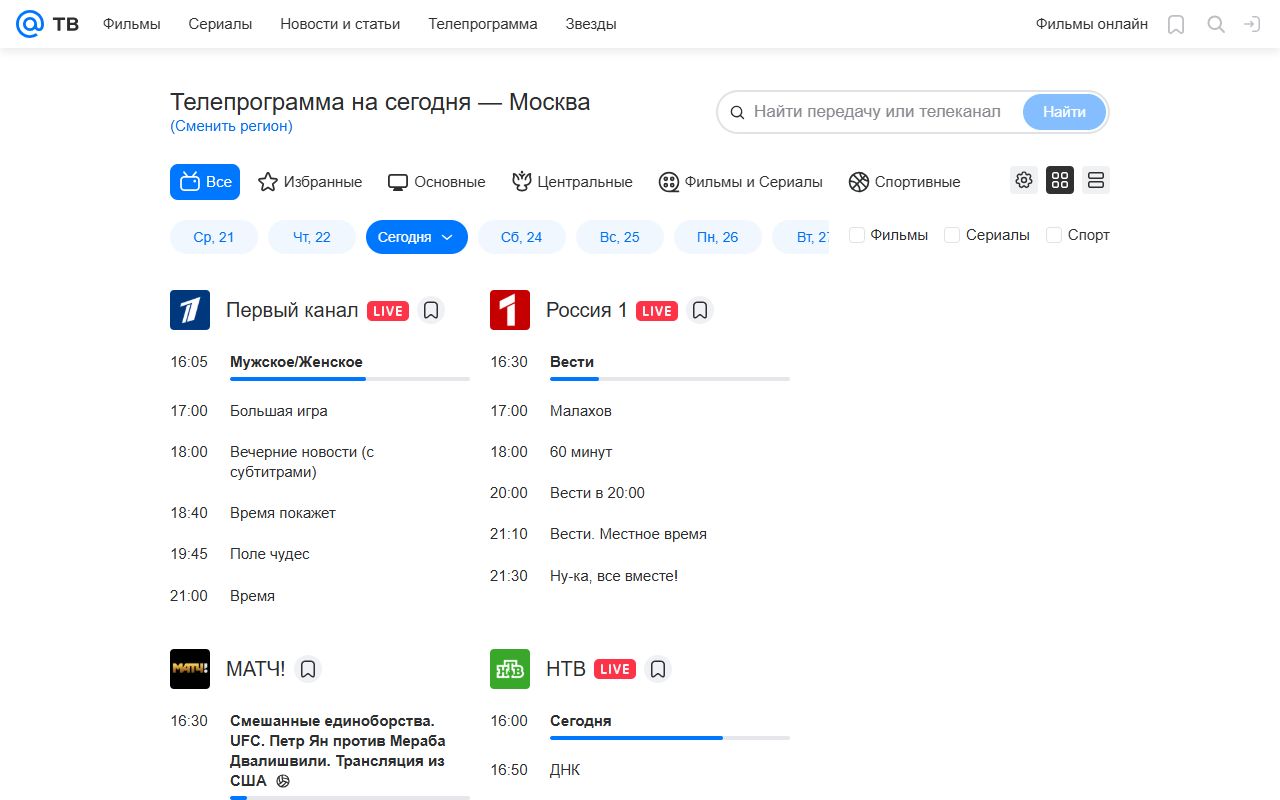The height and width of the screenshot is (800, 1280).
Task: Click LIVE badge next to Россия 1
Action: point(657,311)
